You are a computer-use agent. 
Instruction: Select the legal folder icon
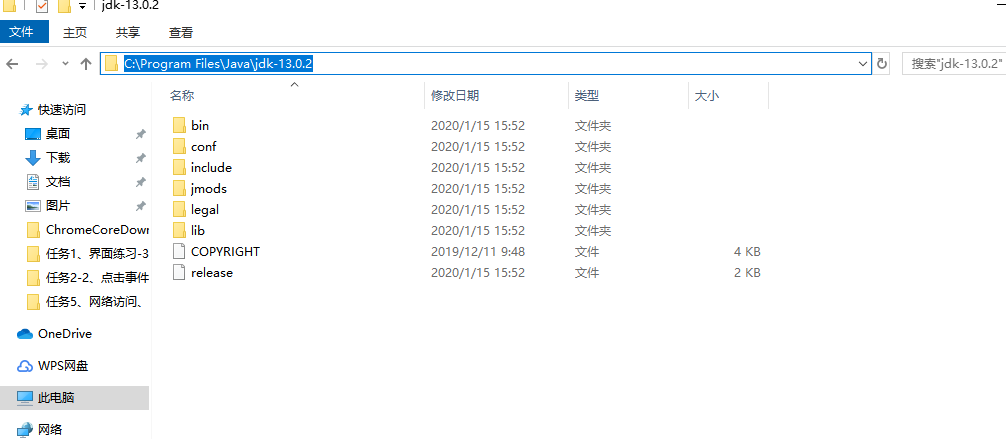click(x=179, y=209)
